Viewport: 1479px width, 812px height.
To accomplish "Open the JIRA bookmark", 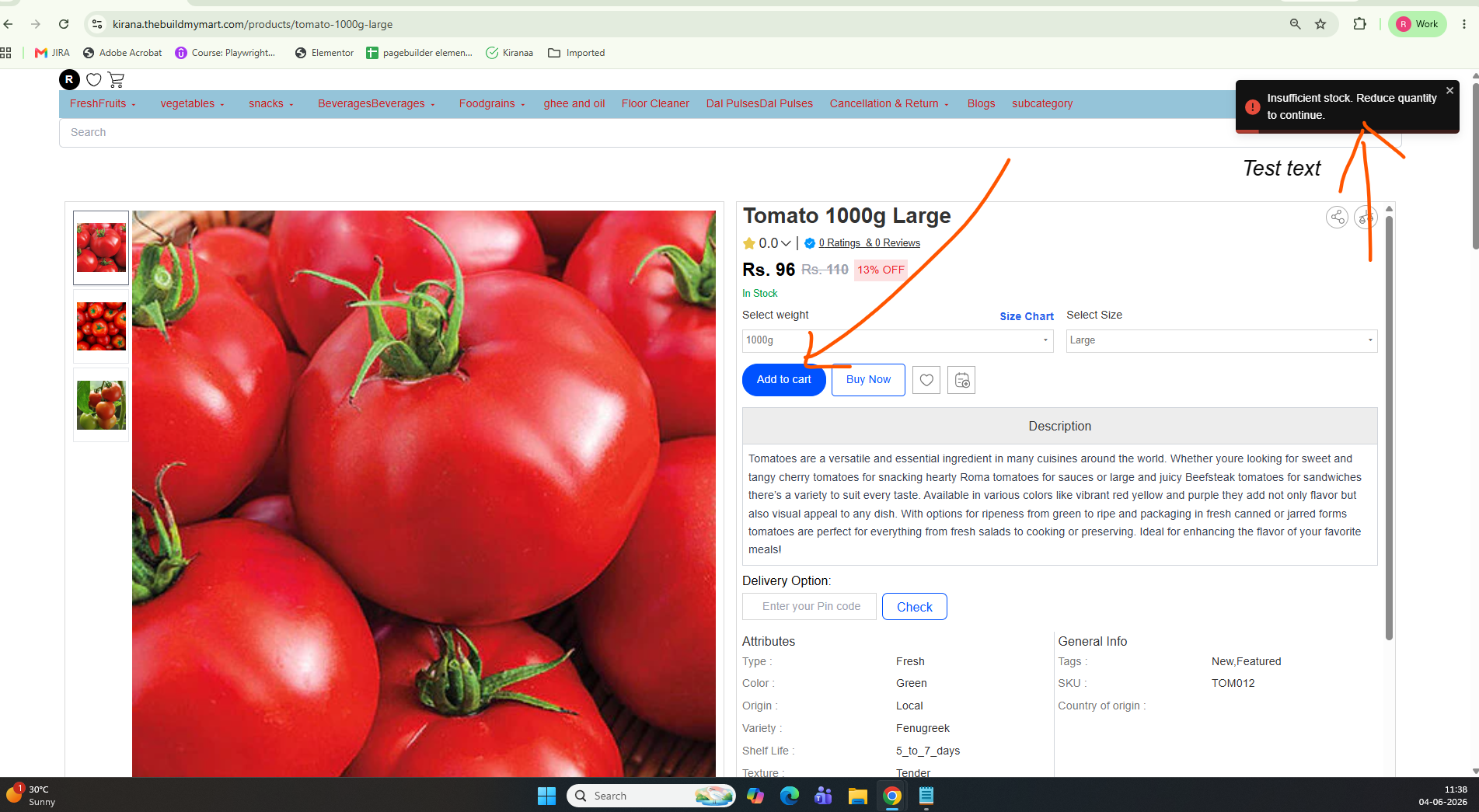I will coord(52,53).
